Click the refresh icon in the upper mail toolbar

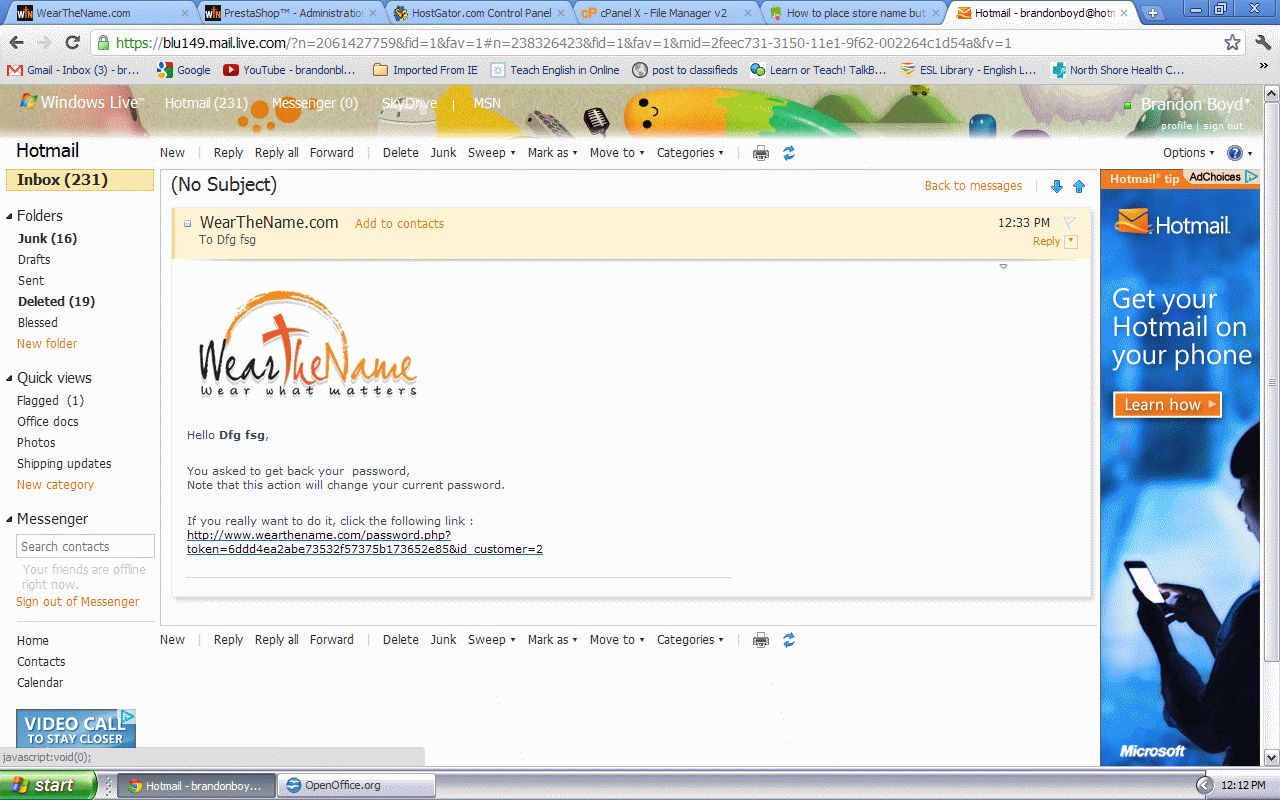[789, 153]
